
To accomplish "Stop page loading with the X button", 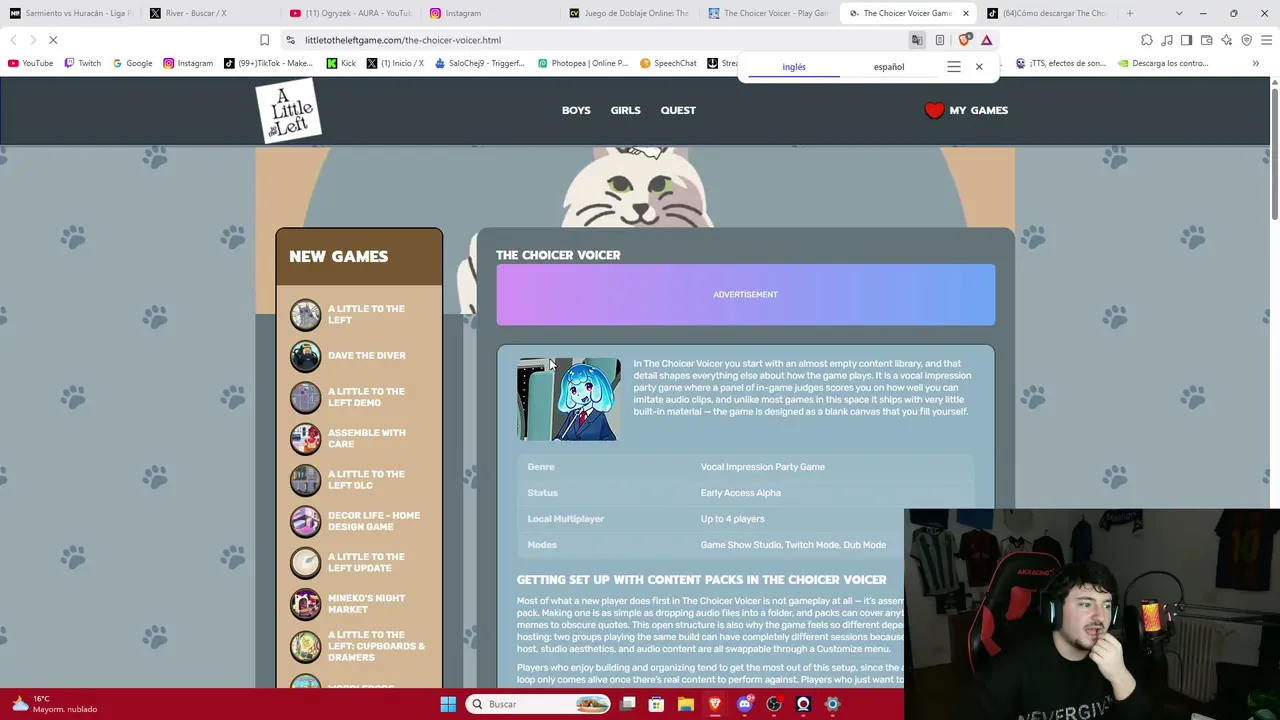I will pos(53,40).
